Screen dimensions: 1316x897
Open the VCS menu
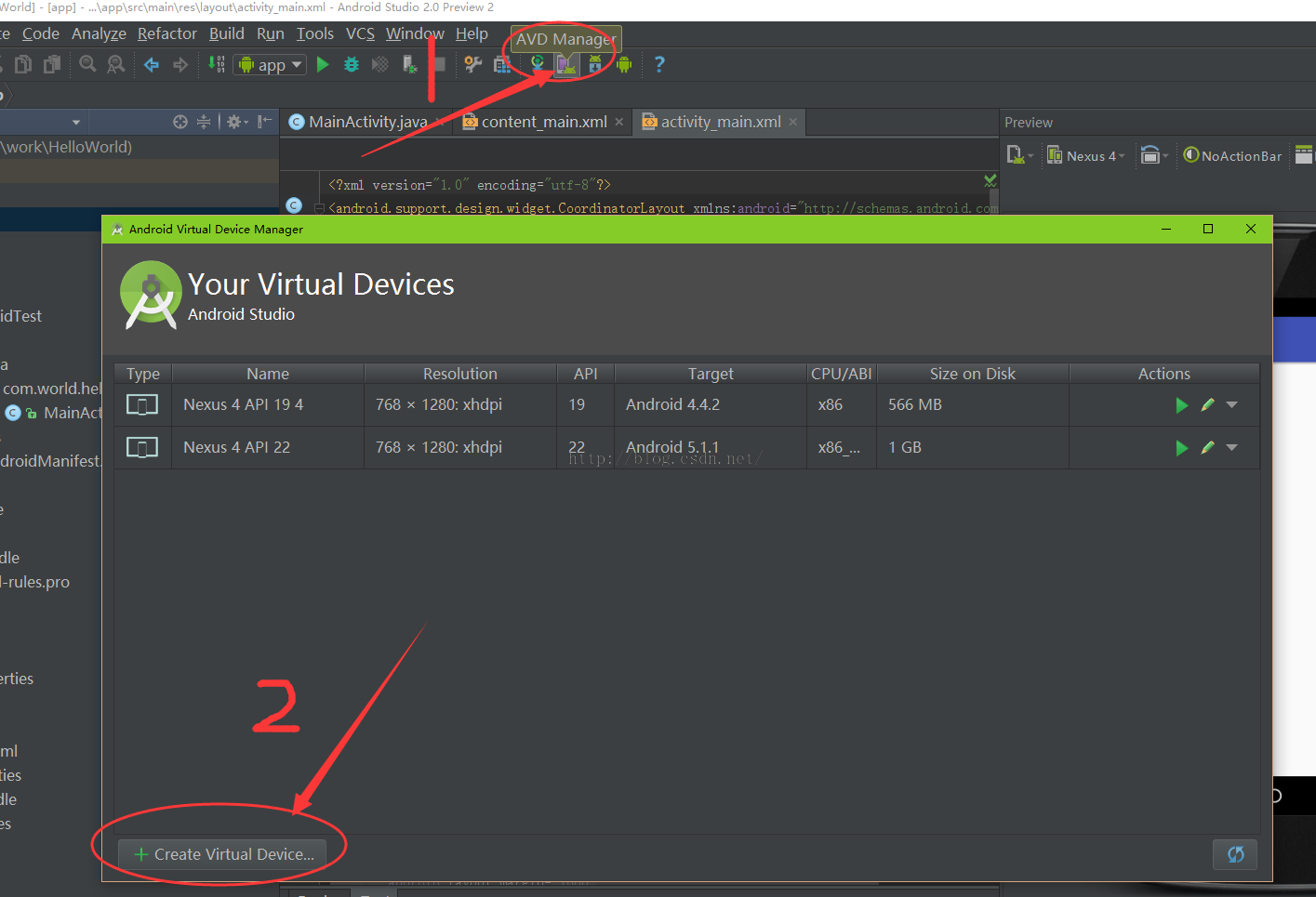361,33
